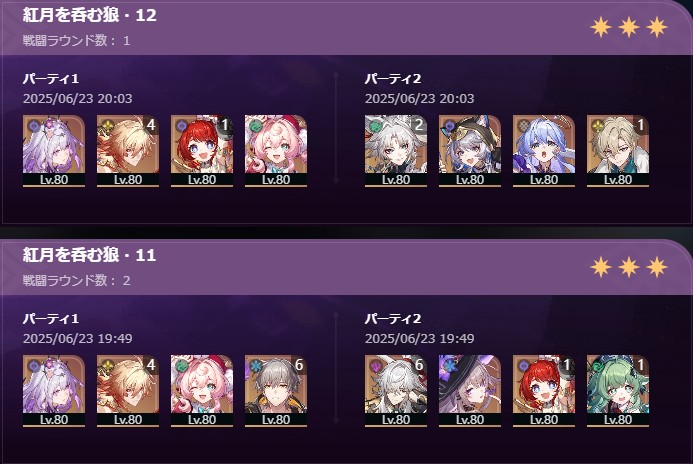Viewport: 693px width, 464px height.
Task: Select pink-haired character in stage 11 party 1
Action: [x=202, y=391]
